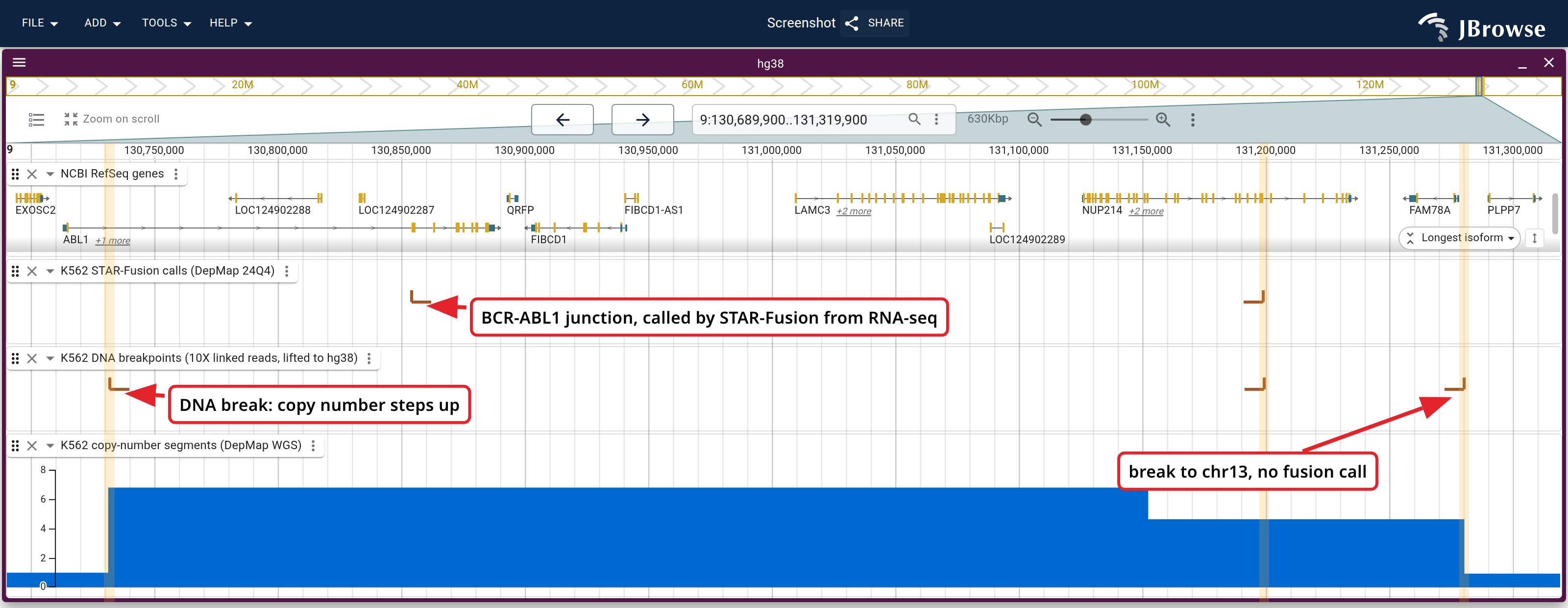Viewport: 1568px width, 608px height.
Task: Close the K562 DNA breakpoints track
Action: [x=32, y=358]
